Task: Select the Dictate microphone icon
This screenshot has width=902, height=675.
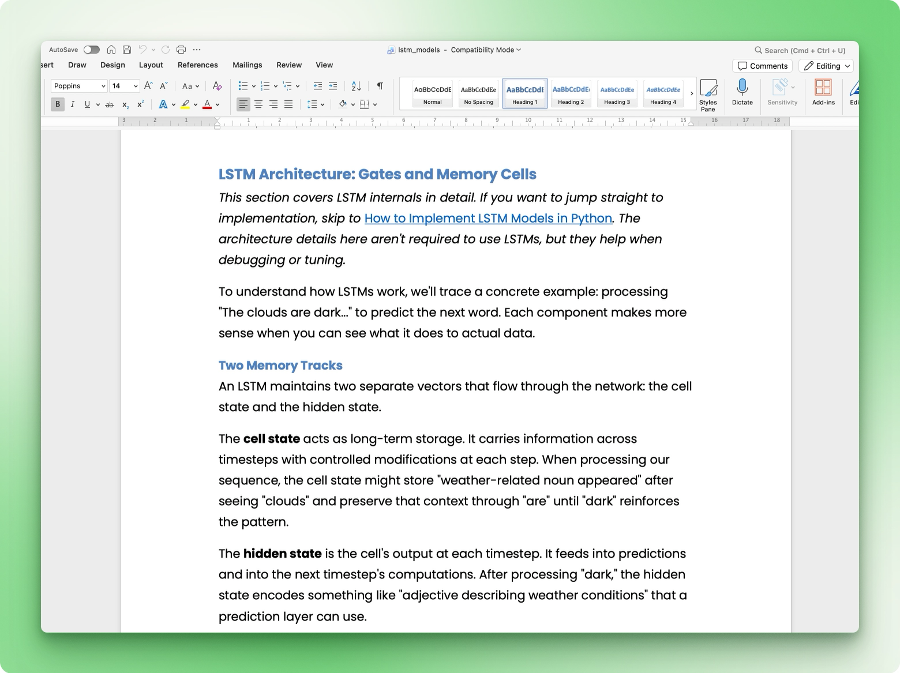Action: click(x=742, y=88)
